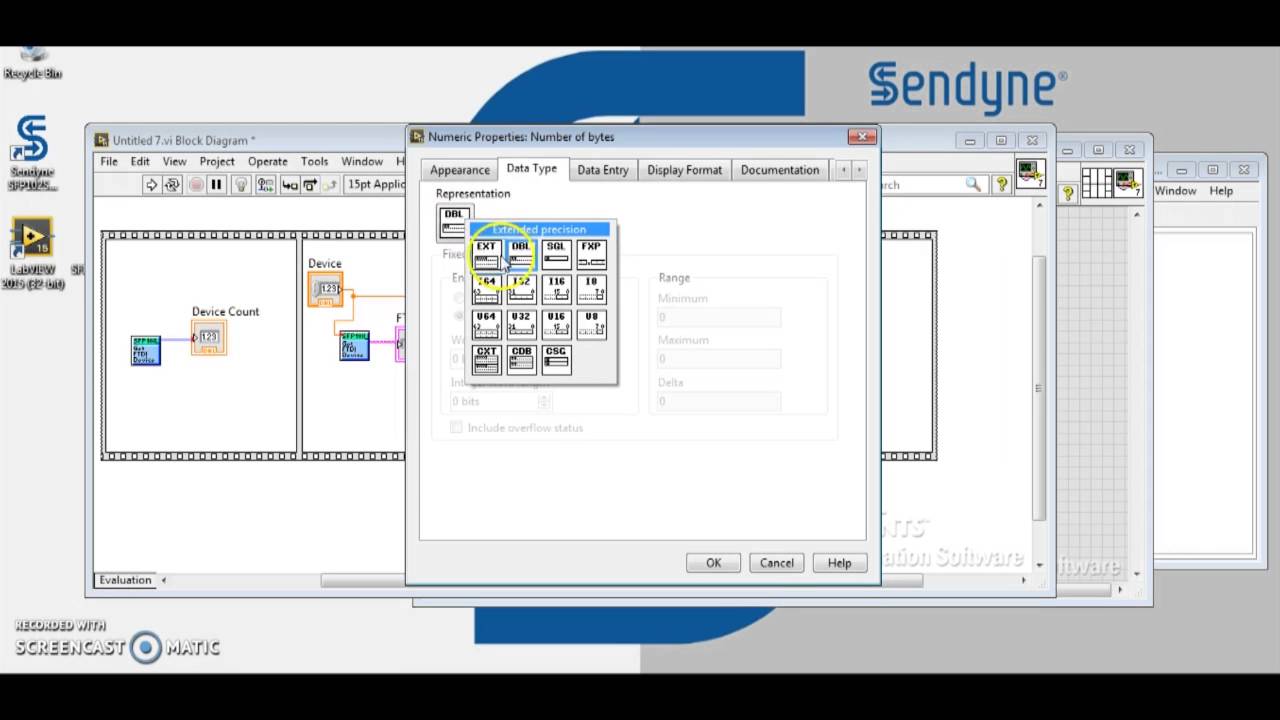Screen dimensions: 1280x720
Task: Choose I8 byte integer representation
Action: click(591, 289)
